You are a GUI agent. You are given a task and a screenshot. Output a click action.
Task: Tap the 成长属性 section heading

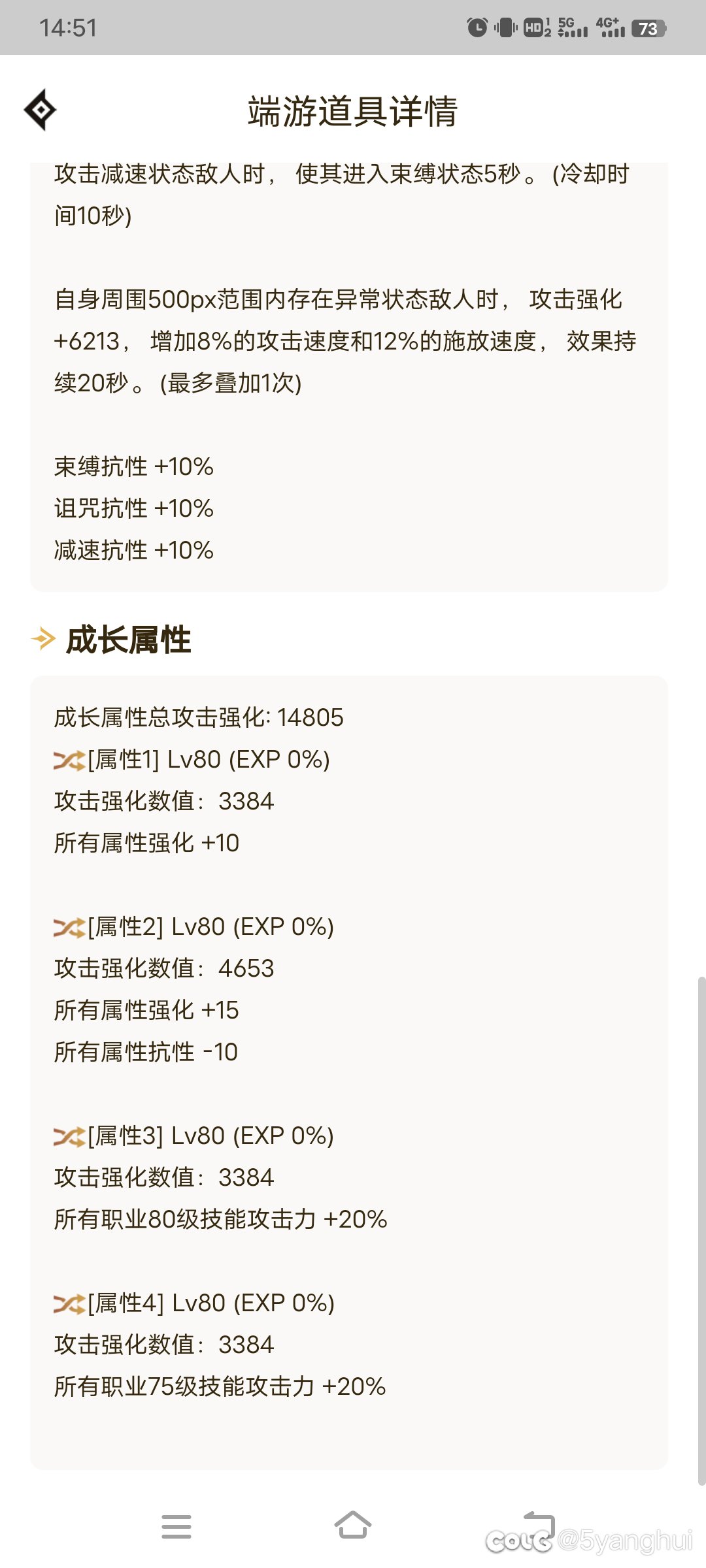[129, 640]
